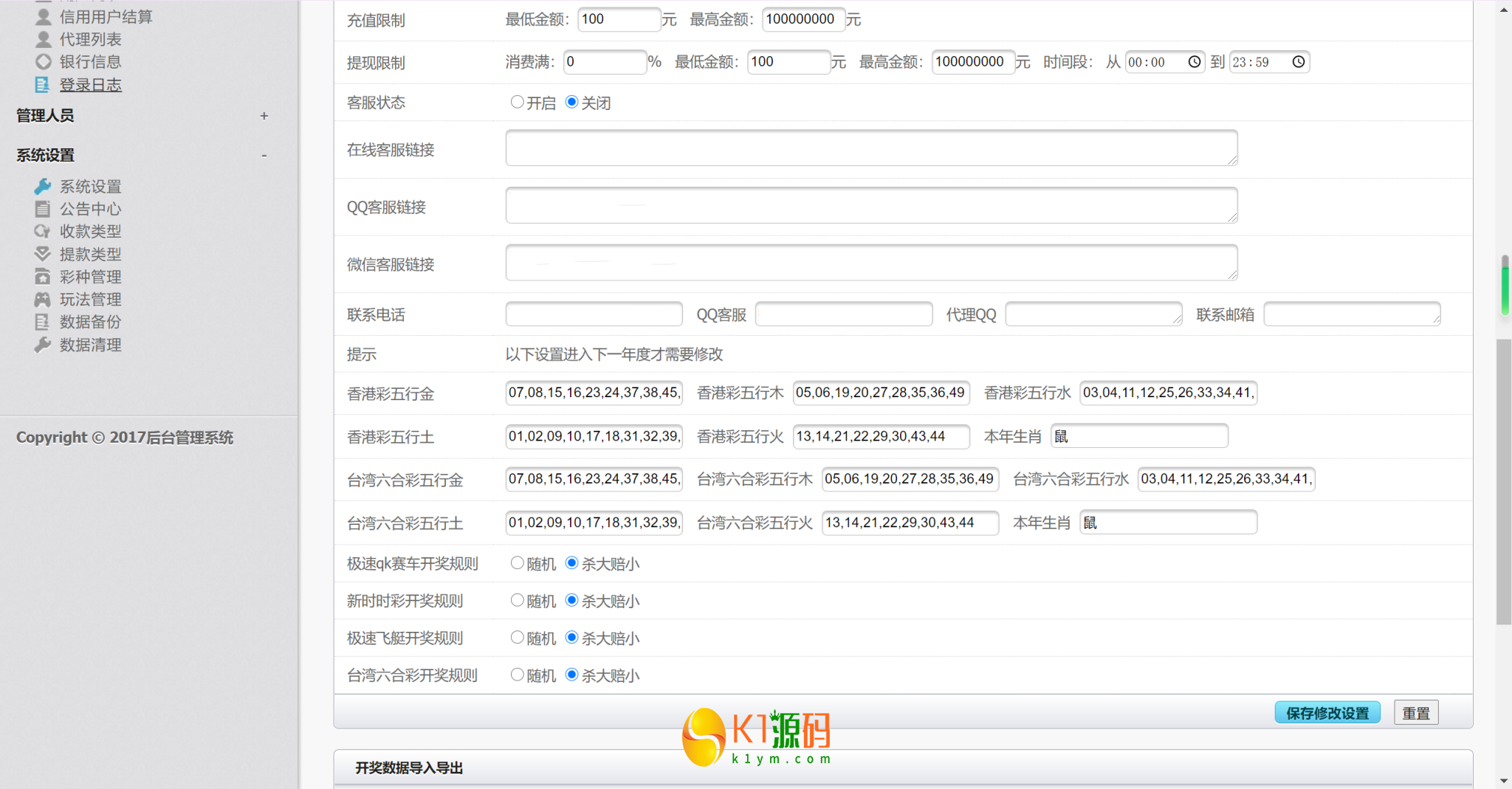
Task: Edit the 香港彩五行火 numbers field
Action: (881, 436)
